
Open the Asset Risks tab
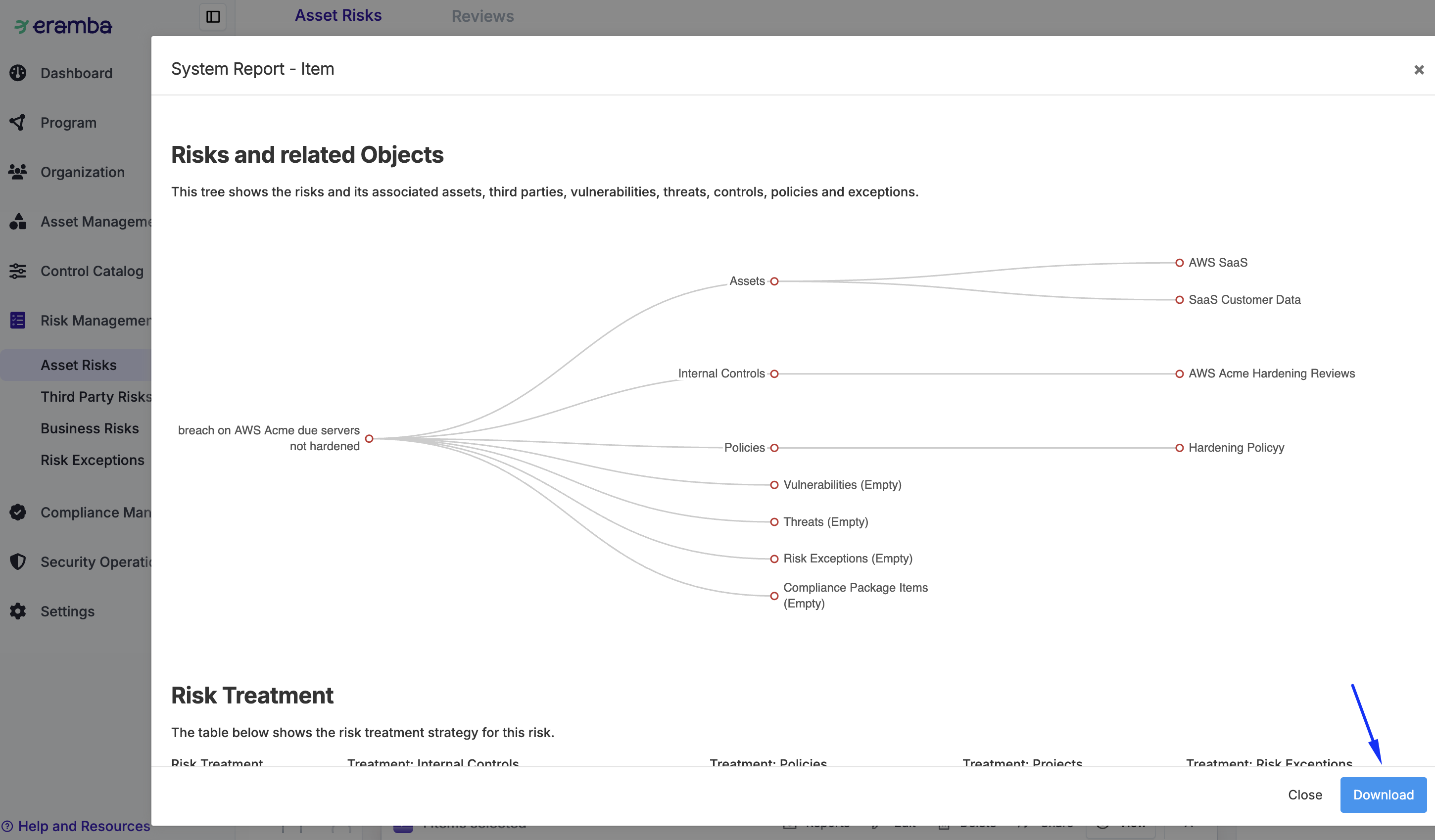point(337,15)
